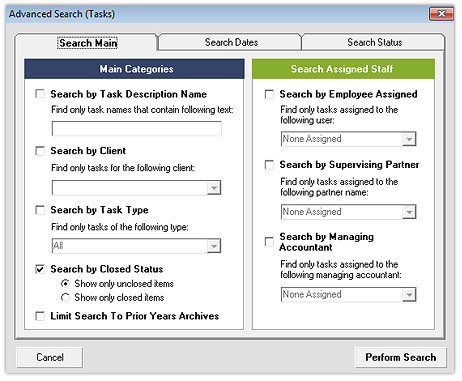Screen dimensions: 462x381
Task: Enable Search by Managing Accountant checkbox
Action: pyautogui.click(x=269, y=242)
